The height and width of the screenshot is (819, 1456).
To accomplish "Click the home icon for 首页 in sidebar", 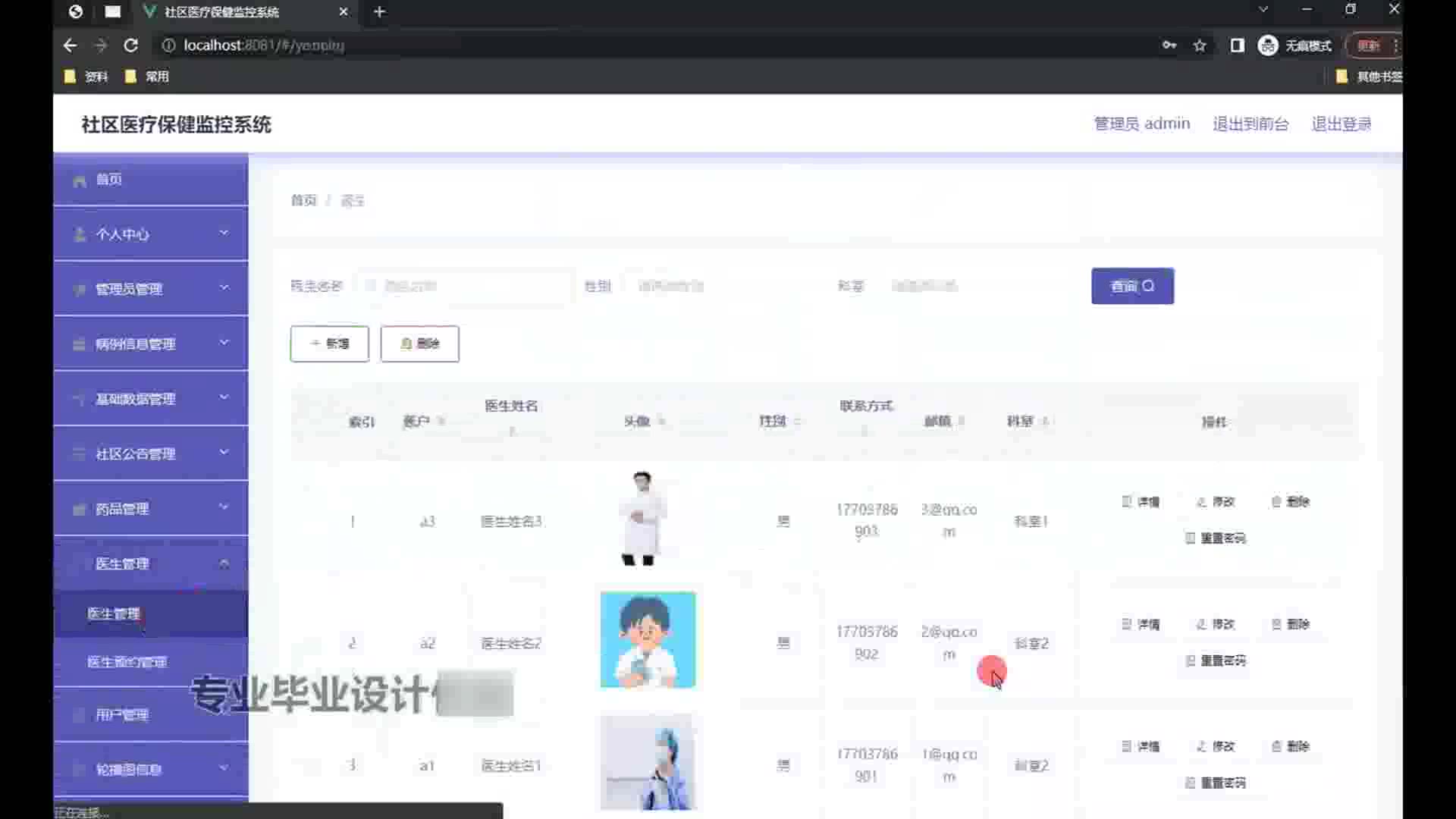I will (80, 180).
